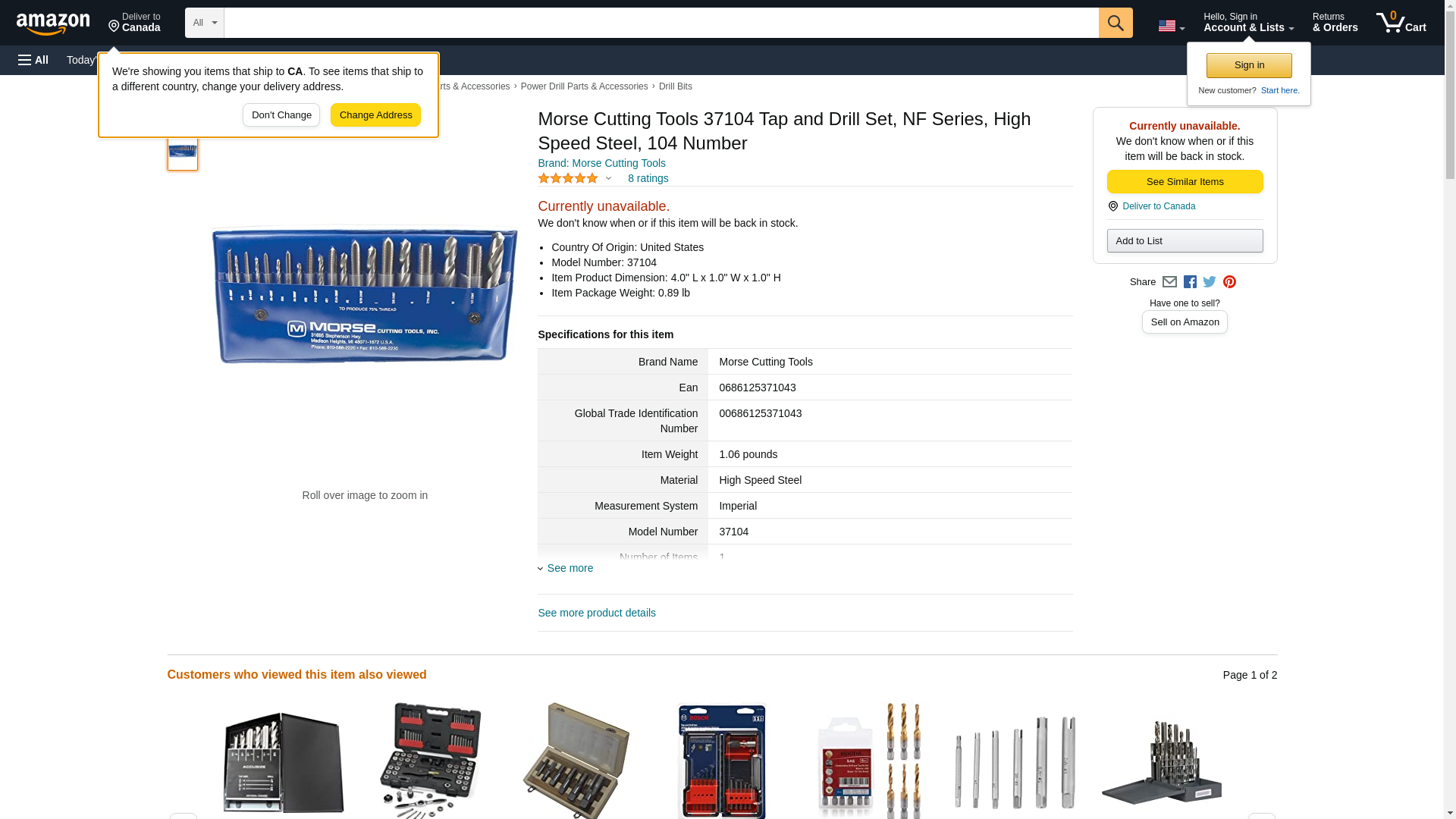The image size is (1456, 819).
Task: Click the Amazon logo
Action: (x=53, y=24)
